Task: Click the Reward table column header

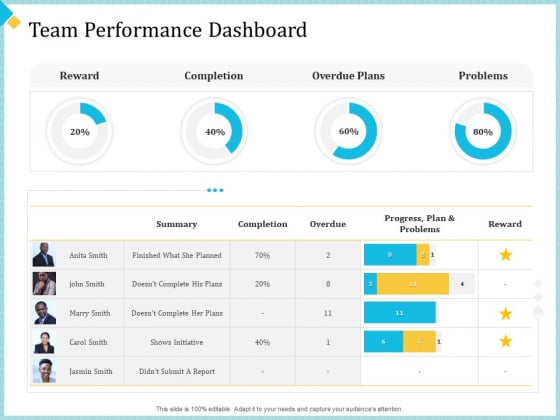Action: pos(505,224)
